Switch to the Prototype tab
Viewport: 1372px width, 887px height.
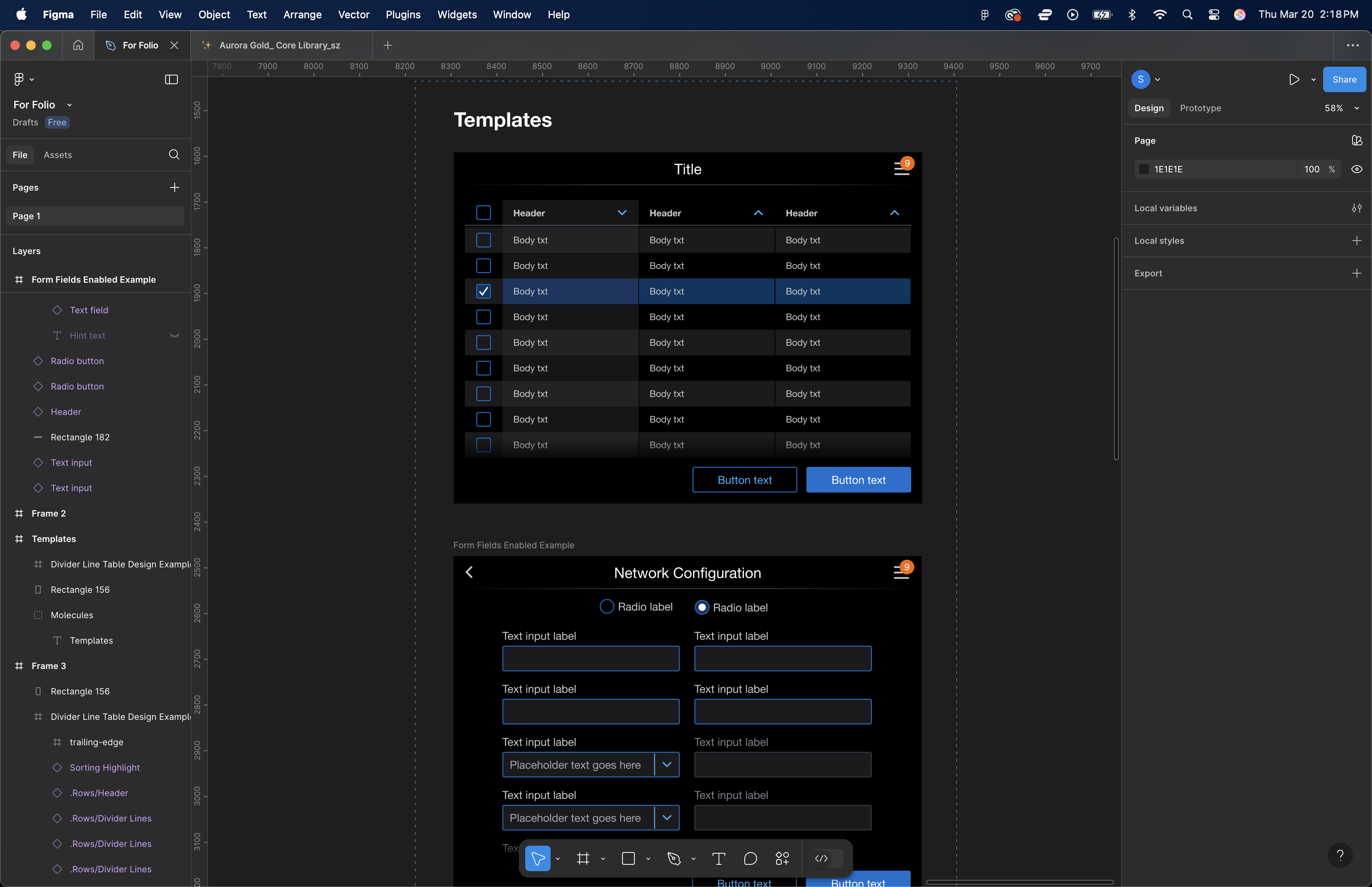(x=1200, y=108)
